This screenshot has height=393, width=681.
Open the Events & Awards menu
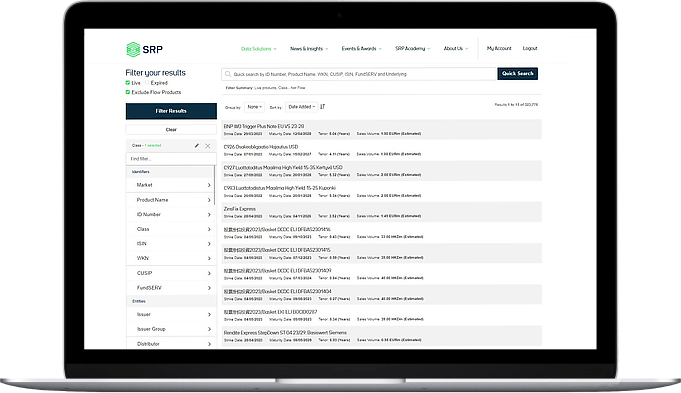(362, 49)
